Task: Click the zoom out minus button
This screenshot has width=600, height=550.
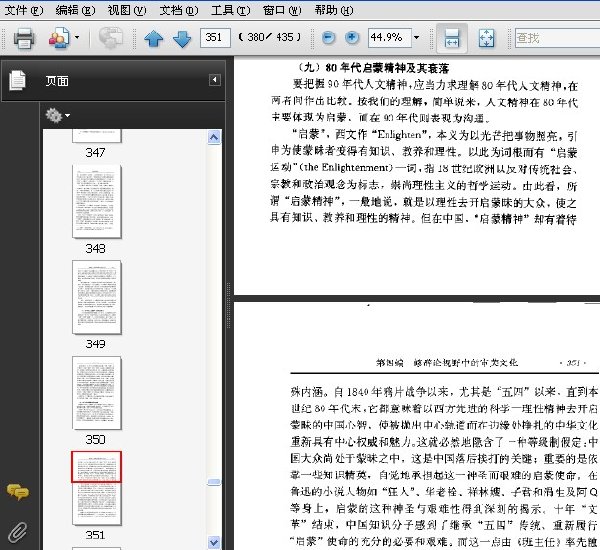Action: [x=328, y=38]
